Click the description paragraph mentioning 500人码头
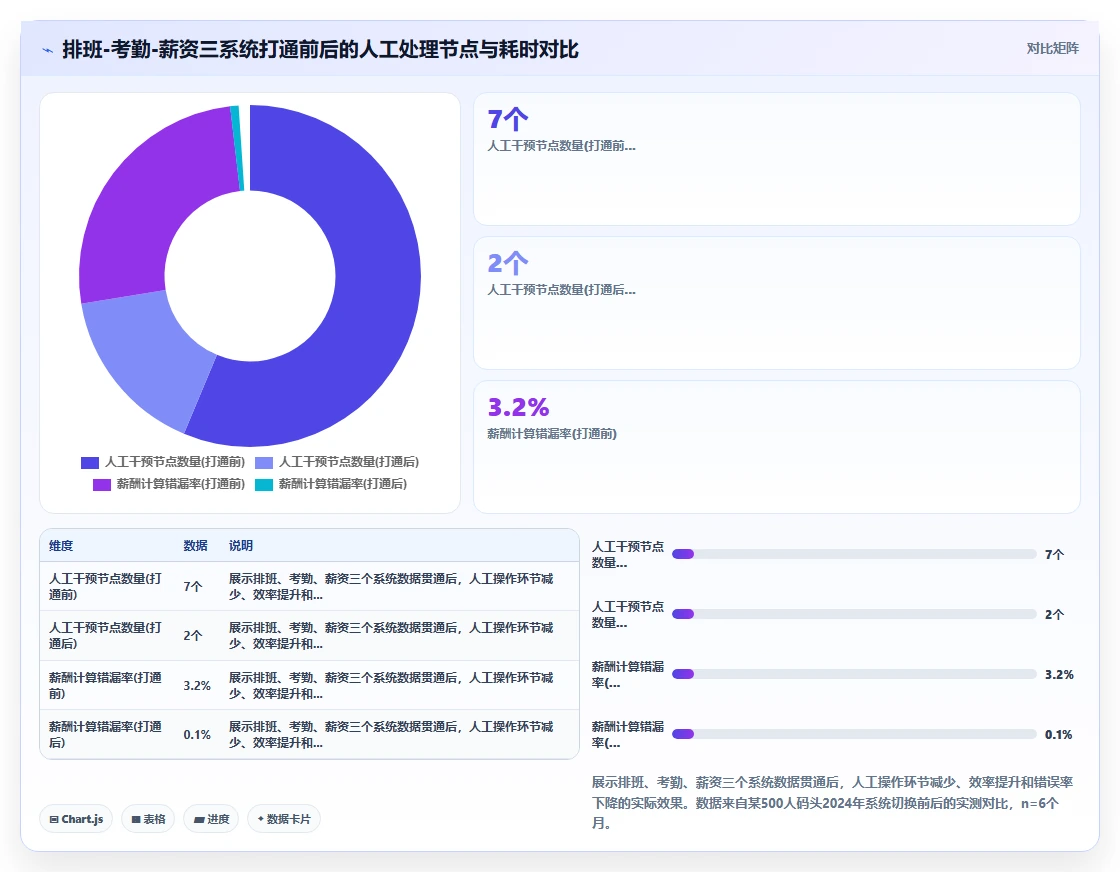The height and width of the screenshot is (872, 1120). coord(832,803)
